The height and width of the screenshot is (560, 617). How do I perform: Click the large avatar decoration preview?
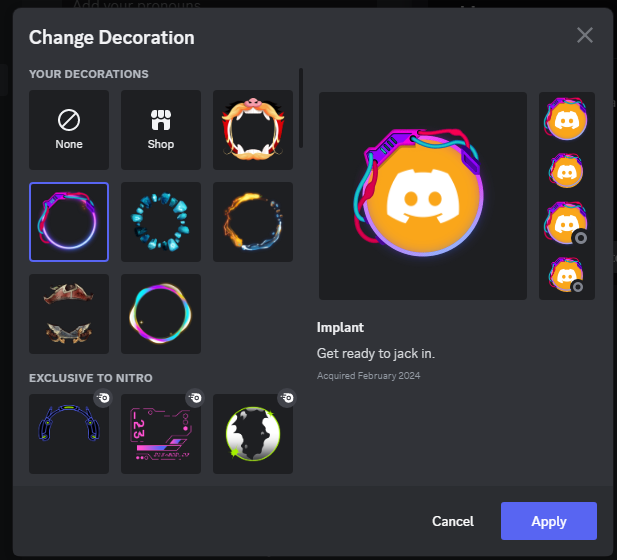(423, 196)
